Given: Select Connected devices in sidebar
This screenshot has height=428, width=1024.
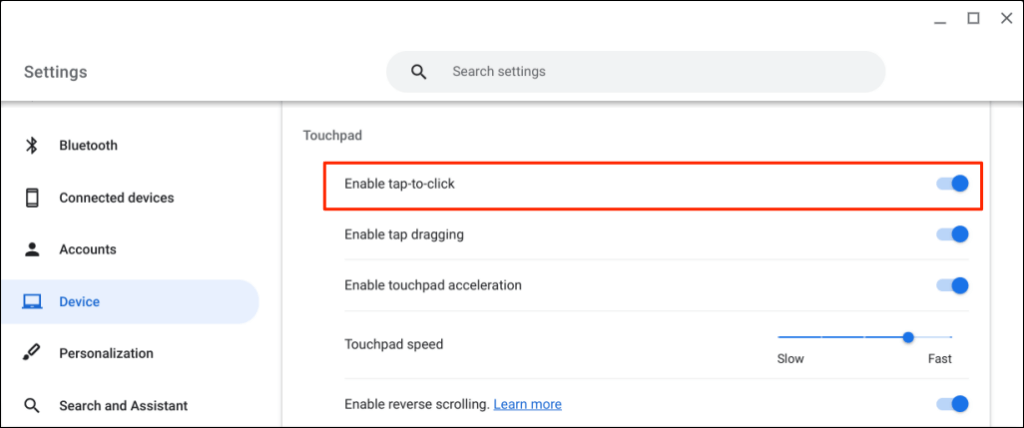Looking at the screenshot, I should point(116,198).
